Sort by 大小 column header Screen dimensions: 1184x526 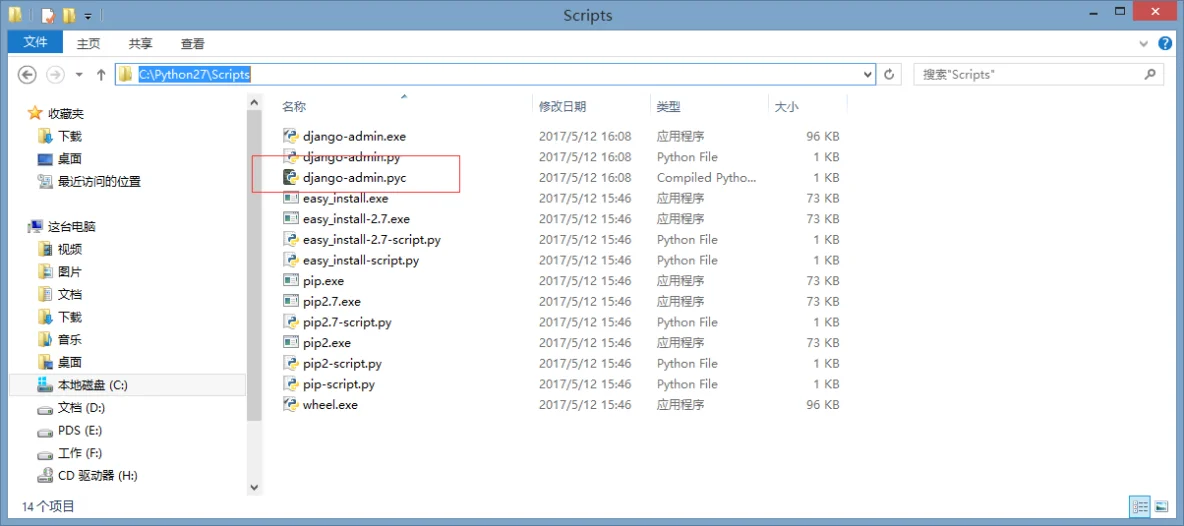786,107
